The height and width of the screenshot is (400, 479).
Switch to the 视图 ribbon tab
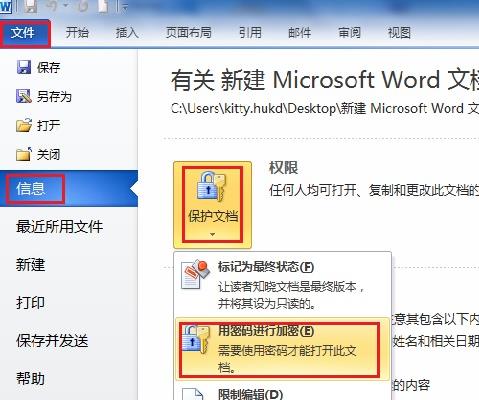point(399,33)
